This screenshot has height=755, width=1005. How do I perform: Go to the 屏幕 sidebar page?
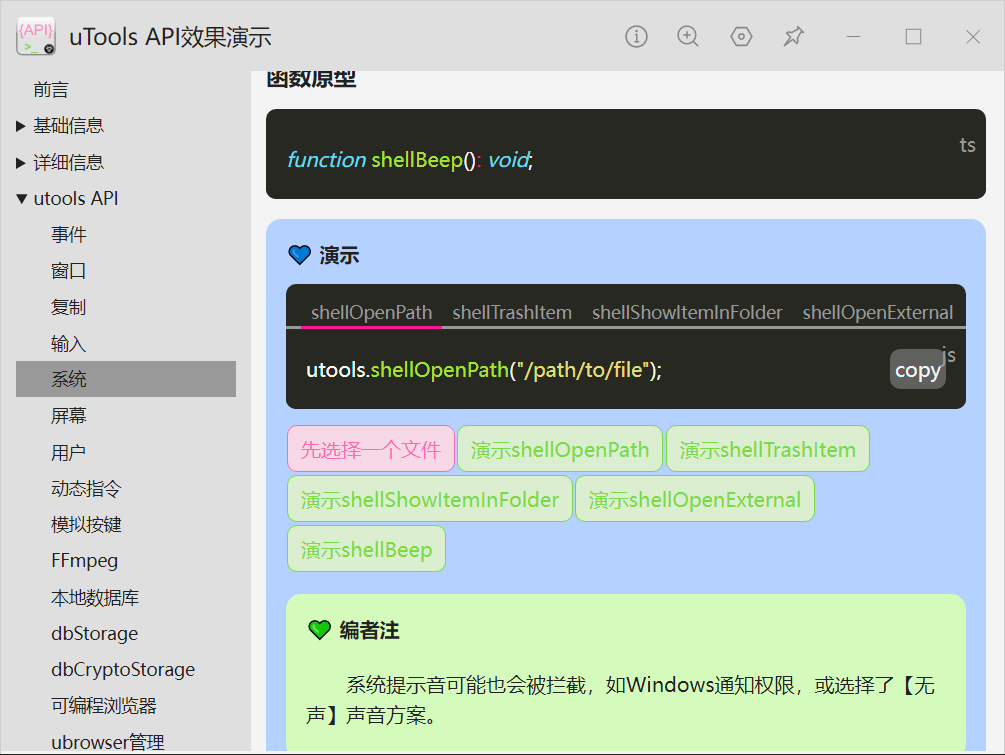tap(69, 416)
